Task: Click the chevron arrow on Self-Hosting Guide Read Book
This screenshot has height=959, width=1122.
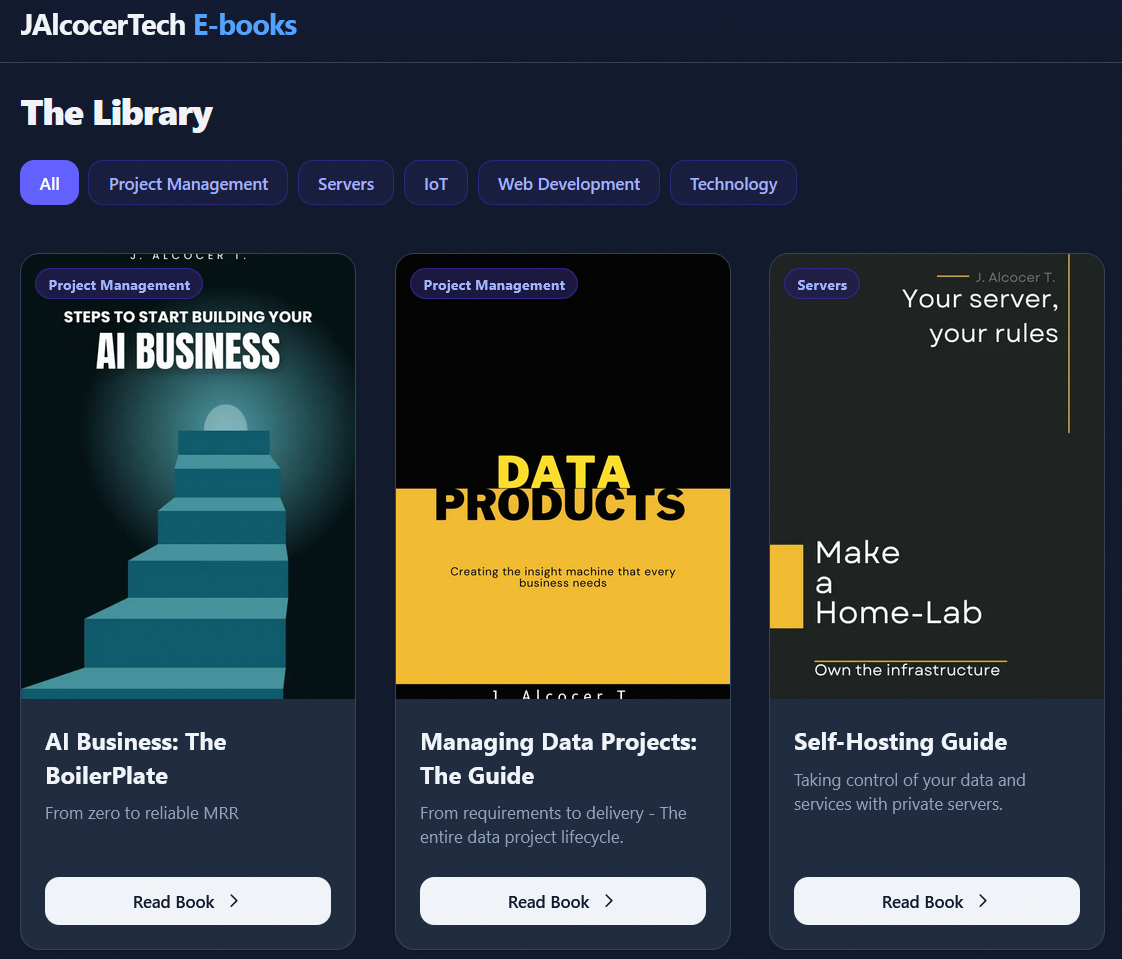Action: 982,900
